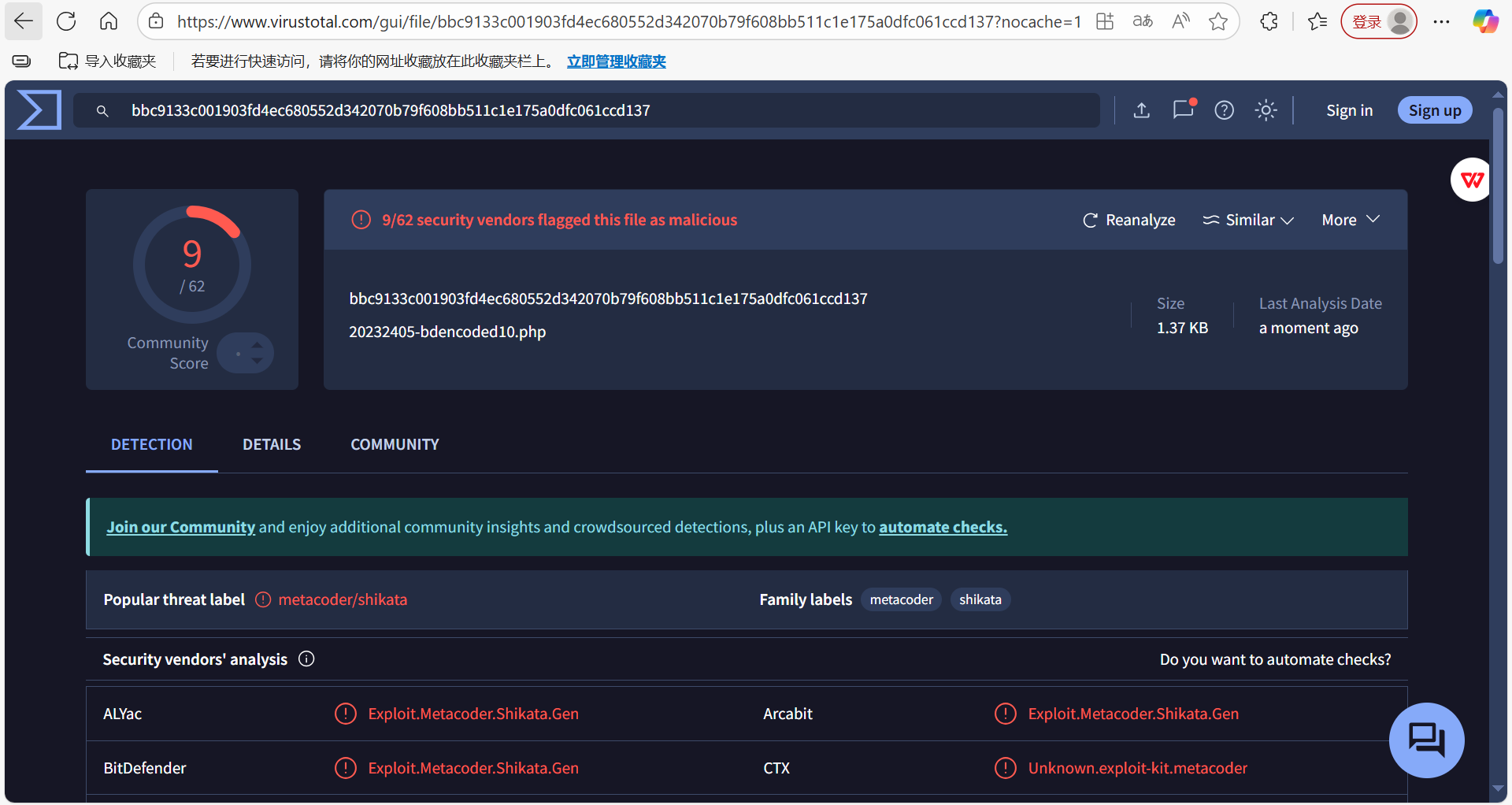Viewport: 1512px width, 805px height.
Task: Expand the Similar dropdown
Action: coord(1248,220)
